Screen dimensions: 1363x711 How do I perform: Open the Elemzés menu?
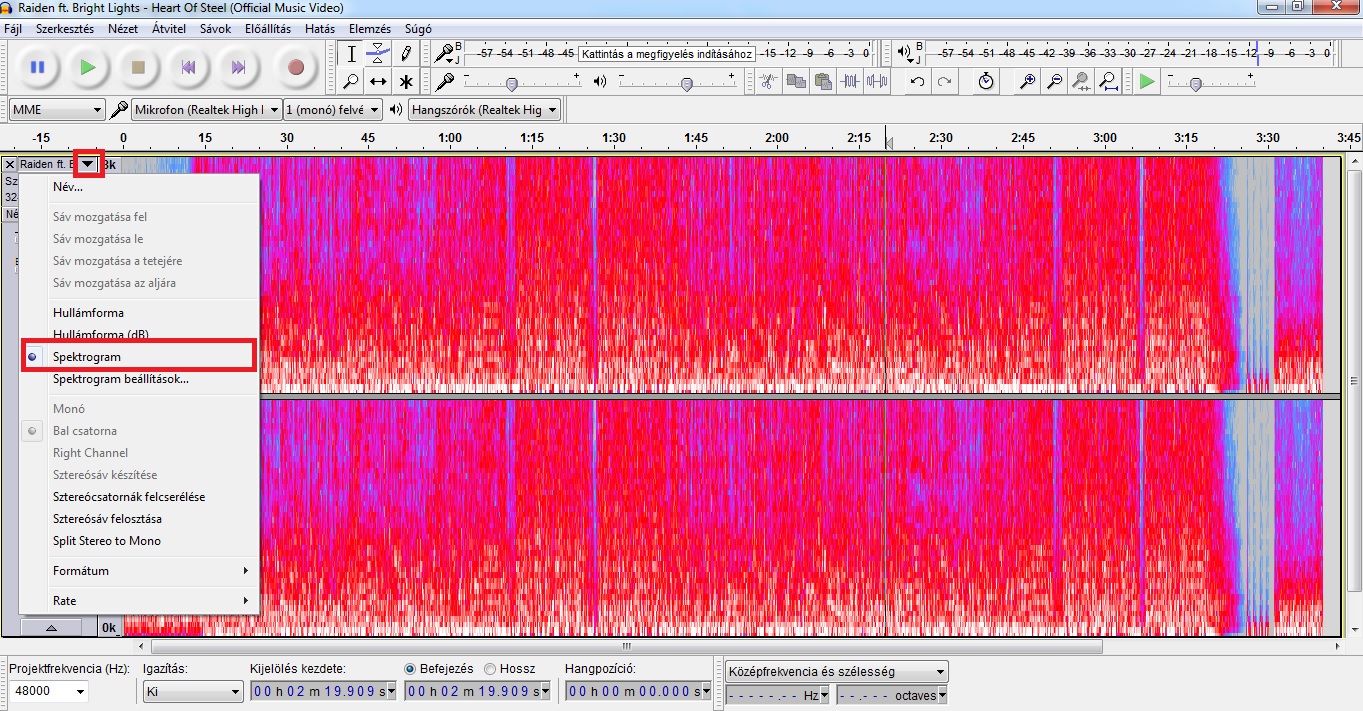(x=369, y=29)
